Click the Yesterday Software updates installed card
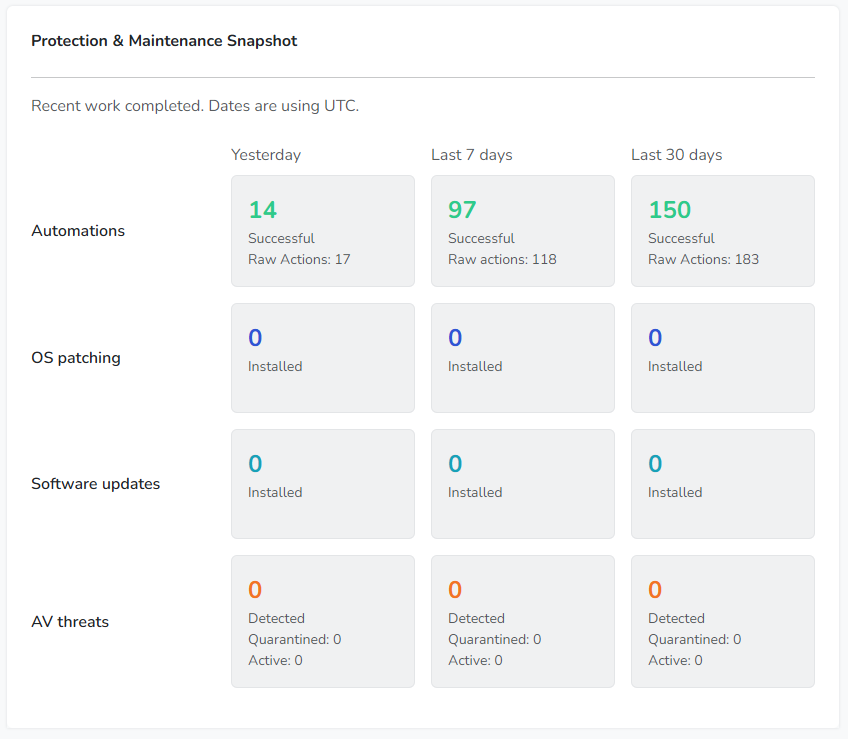848x739 pixels. pyautogui.click(x=322, y=484)
